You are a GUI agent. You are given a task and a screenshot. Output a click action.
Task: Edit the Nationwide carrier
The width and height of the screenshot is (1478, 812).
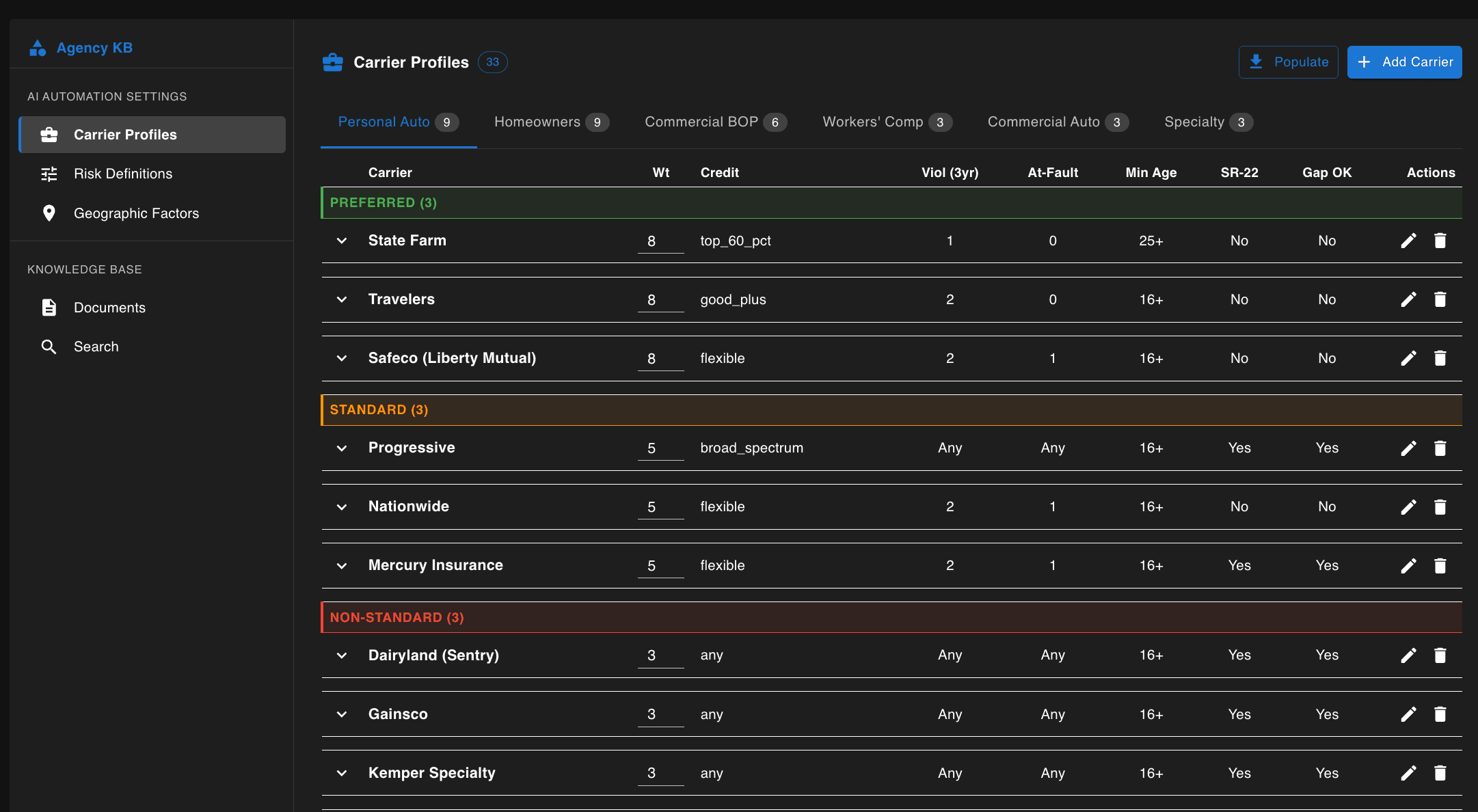pyautogui.click(x=1408, y=506)
